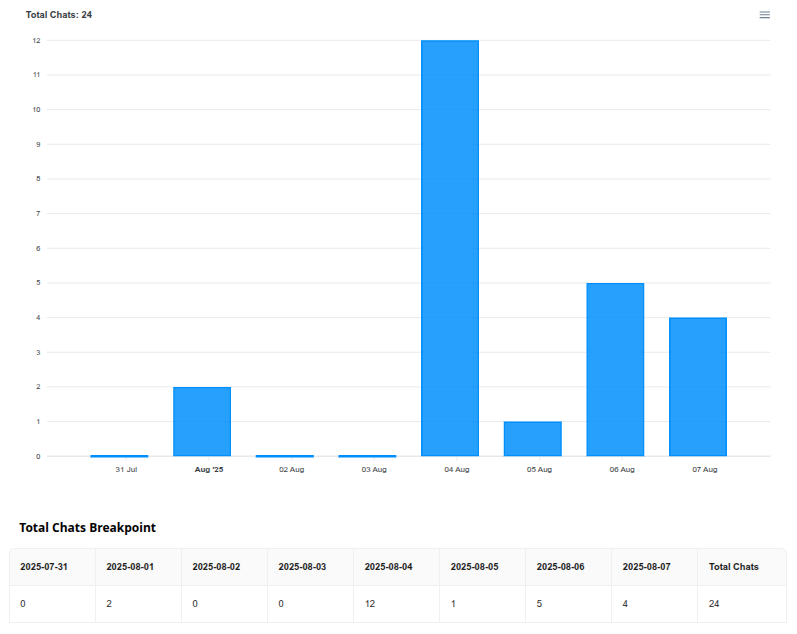Click the Total Chats Breakpoint heading
The width and height of the screenshot is (797, 634).
coord(87,527)
